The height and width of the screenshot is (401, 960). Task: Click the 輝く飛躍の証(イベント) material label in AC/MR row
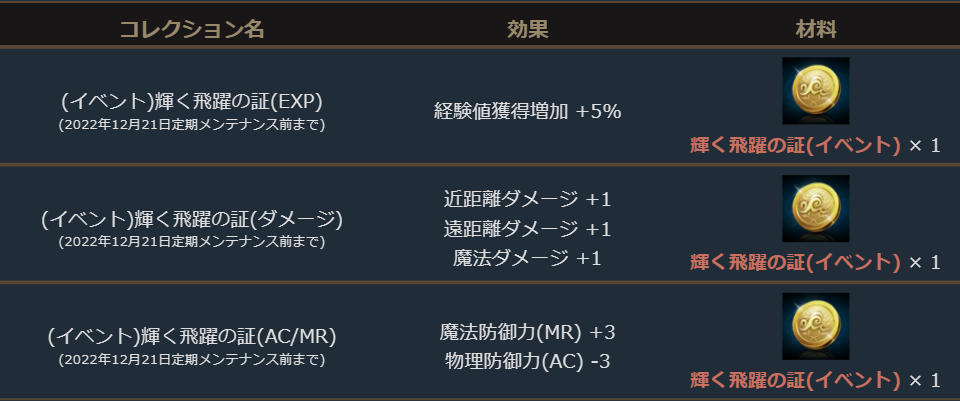coord(795,380)
